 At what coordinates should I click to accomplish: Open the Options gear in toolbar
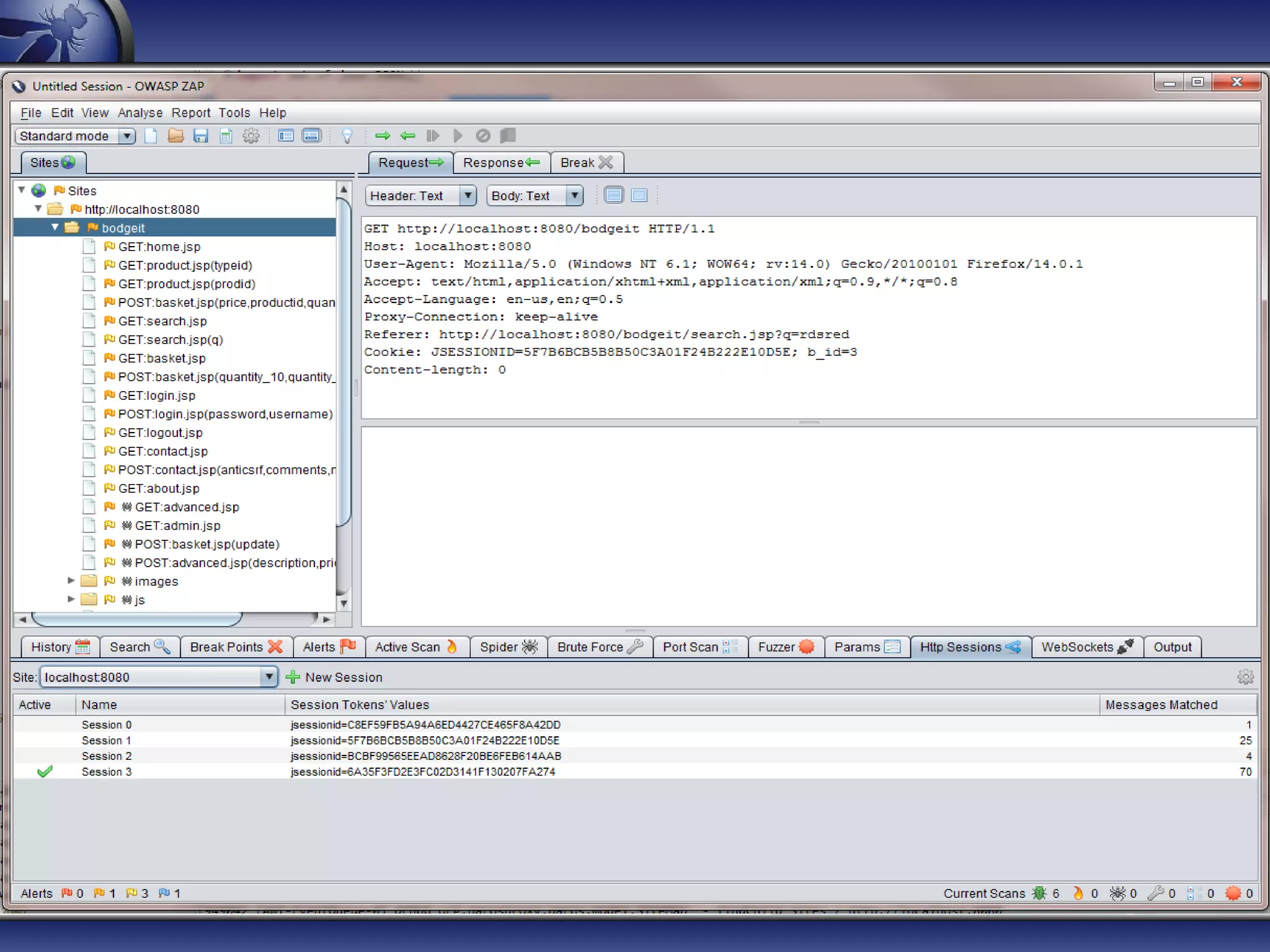tap(251, 136)
